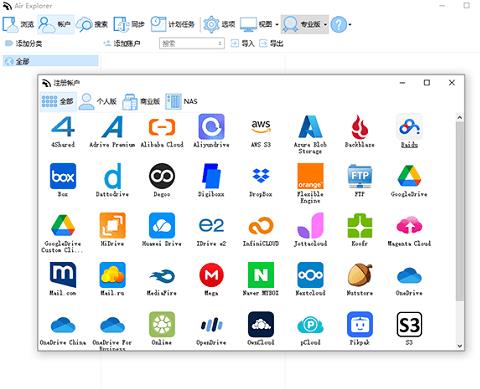Image resolution: width=480 pixels, height=389 pixels.
Task: Choose the Pikpak service icon
Action: click(359, 328)
